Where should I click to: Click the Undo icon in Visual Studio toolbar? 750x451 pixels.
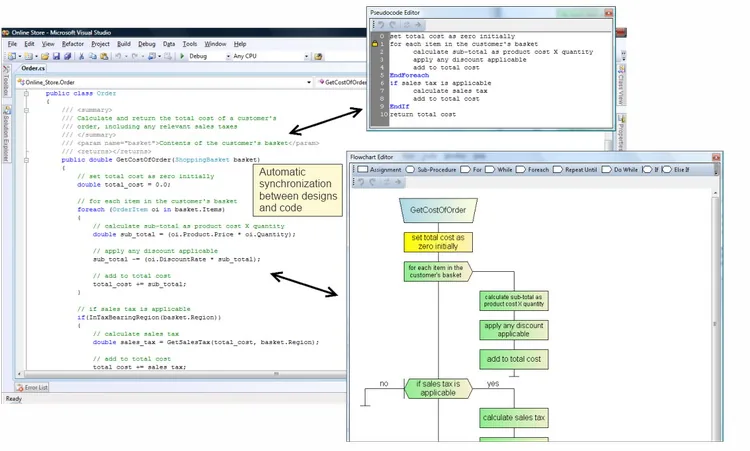click(118, 56)
